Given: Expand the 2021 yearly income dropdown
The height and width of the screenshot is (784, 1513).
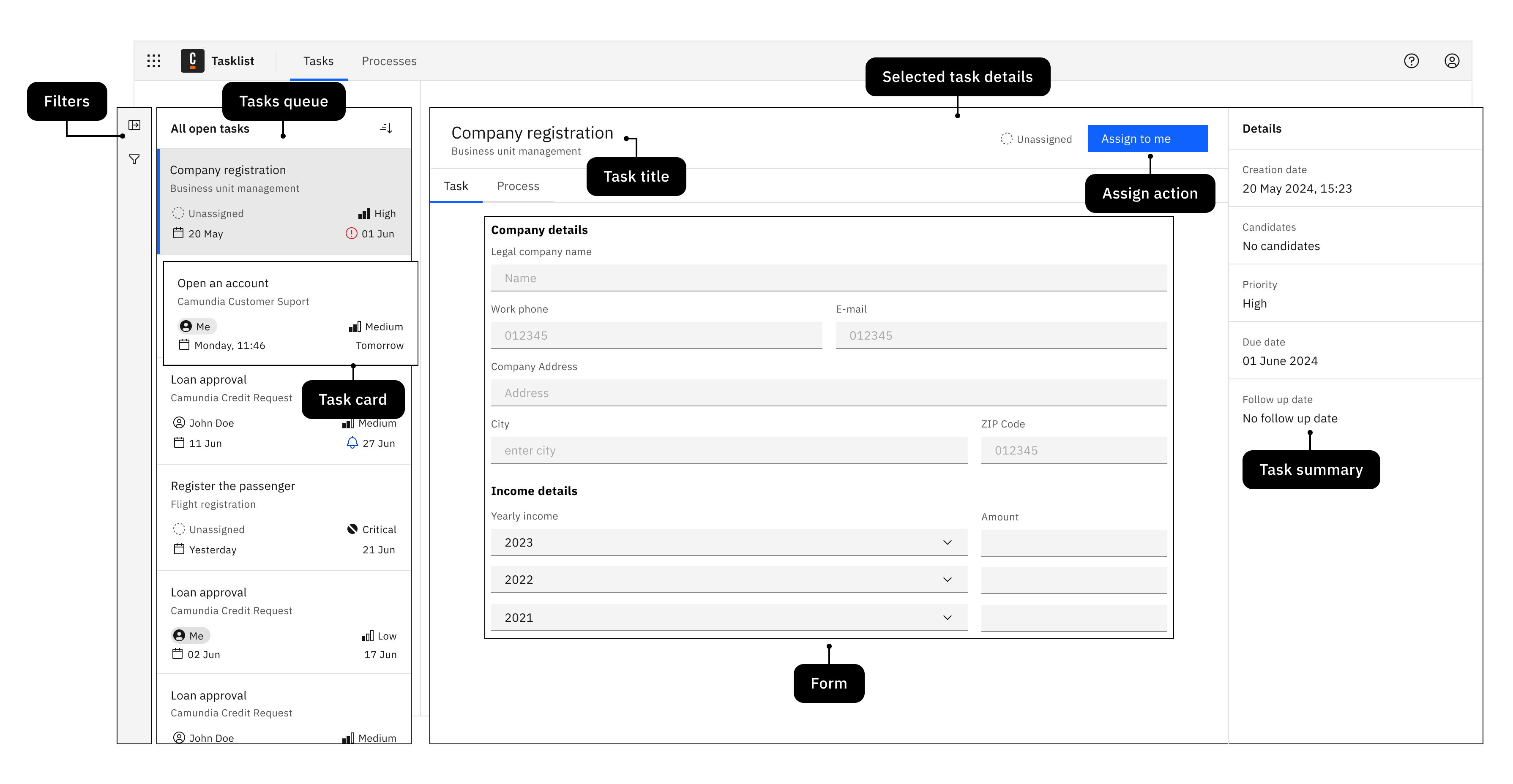Looking at the screenshot, I should [947, 617].
